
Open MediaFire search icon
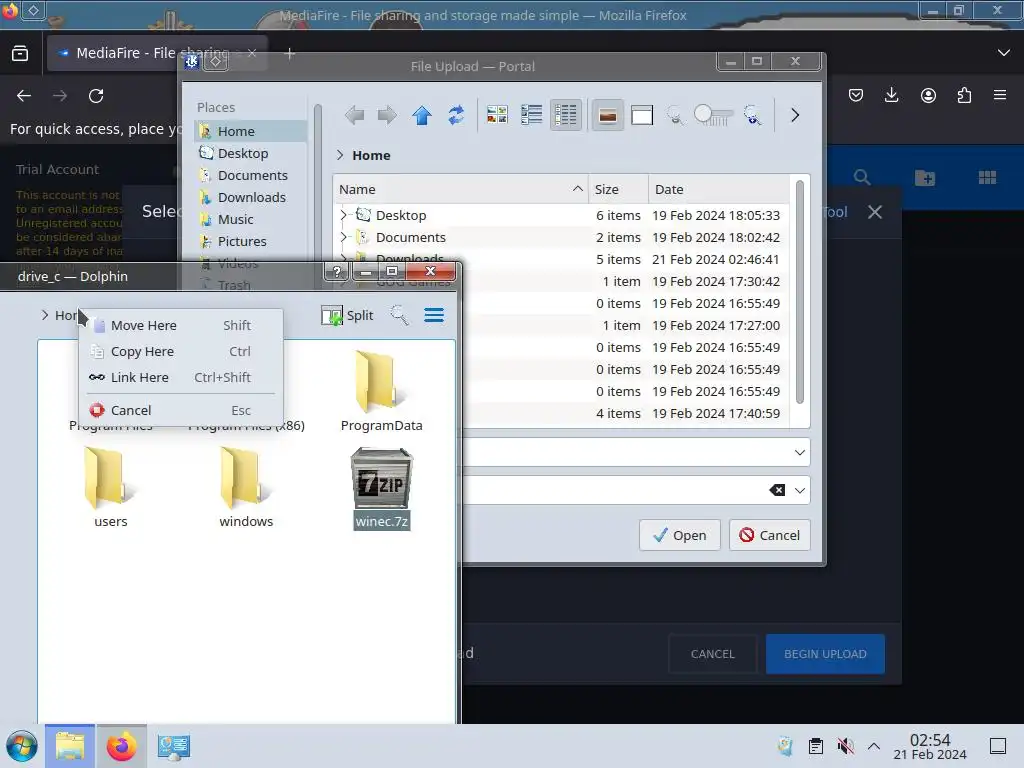click(x=862, y=178)
